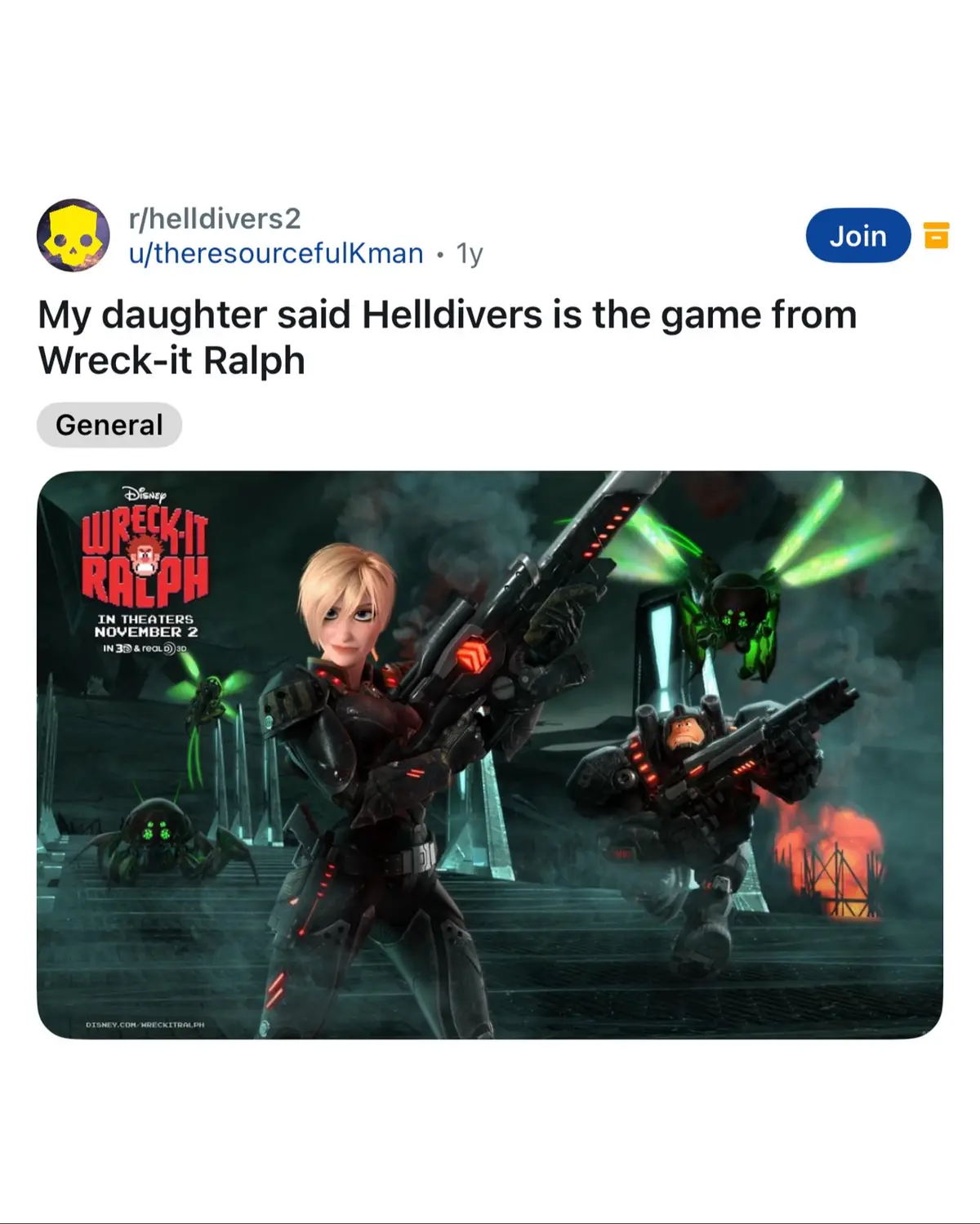Viewport: 980px width, 1224px height.
Task: Click the disney.com/wreckitralph text in the image
Action: click(145, 1024)
